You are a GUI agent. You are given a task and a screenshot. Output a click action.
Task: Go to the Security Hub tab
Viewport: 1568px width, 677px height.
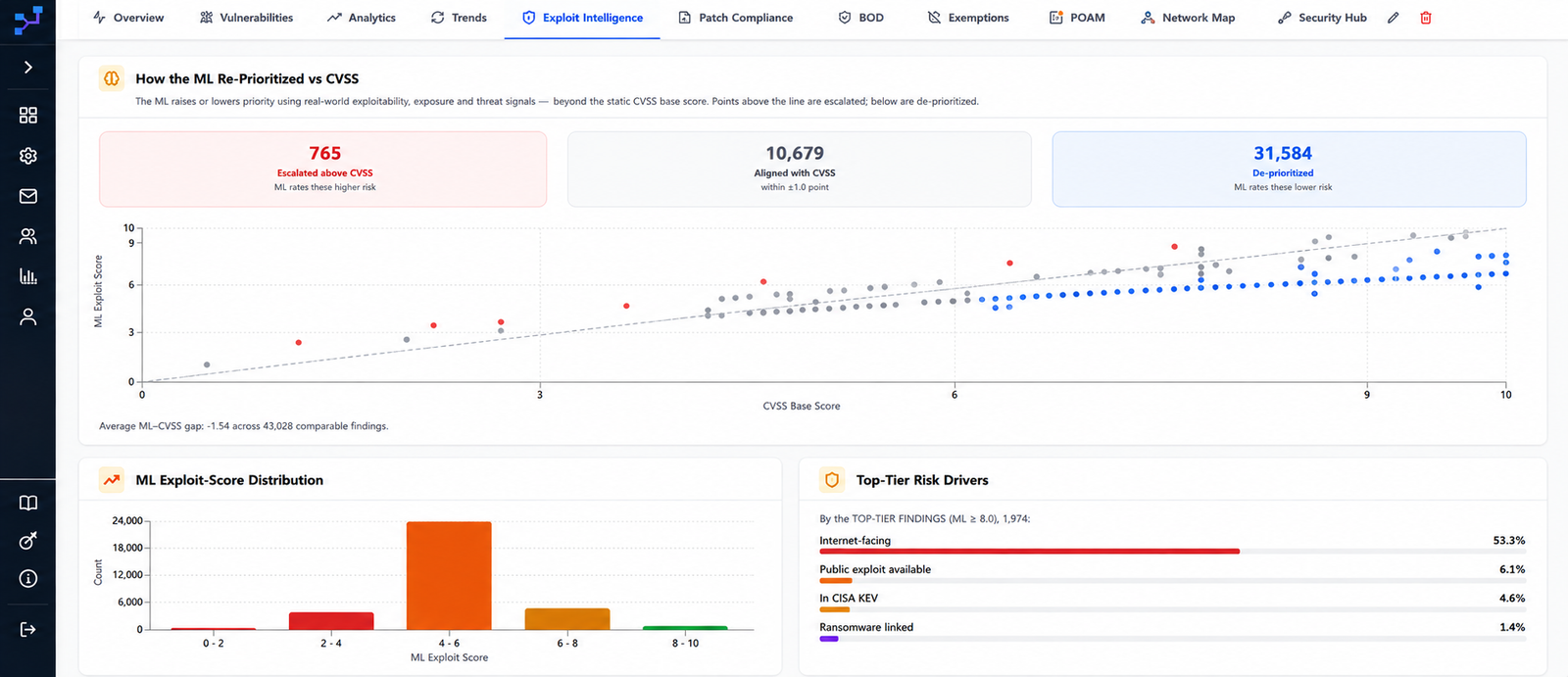[1322, 18]
